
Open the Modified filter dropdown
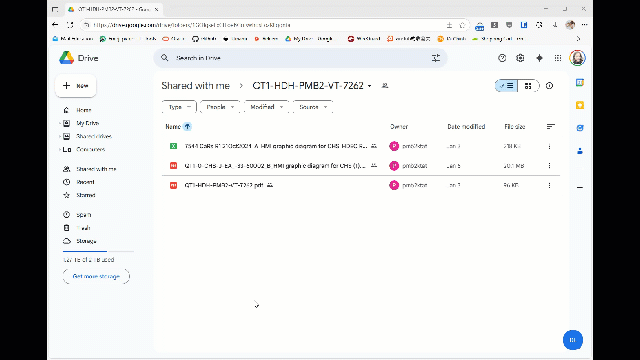coord(267,107)
